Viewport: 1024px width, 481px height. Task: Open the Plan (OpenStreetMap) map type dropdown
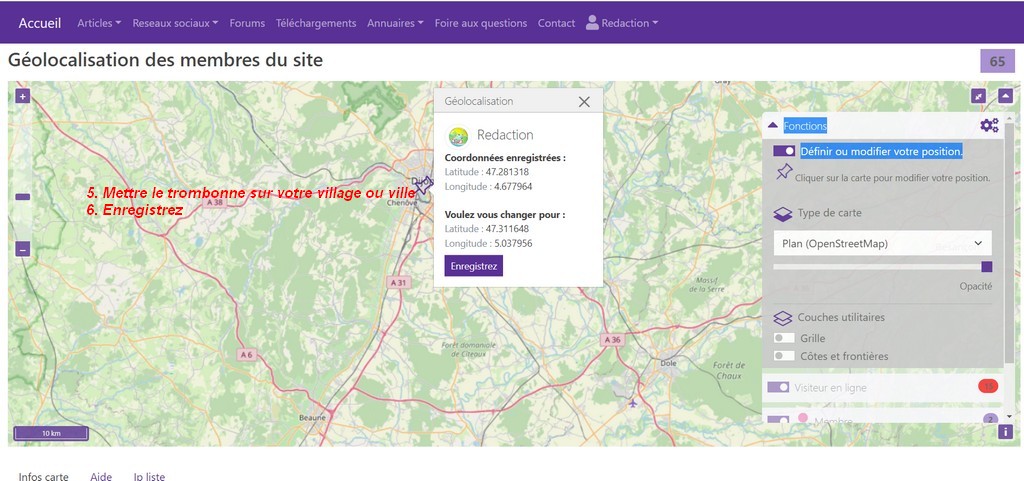(882, 243)
